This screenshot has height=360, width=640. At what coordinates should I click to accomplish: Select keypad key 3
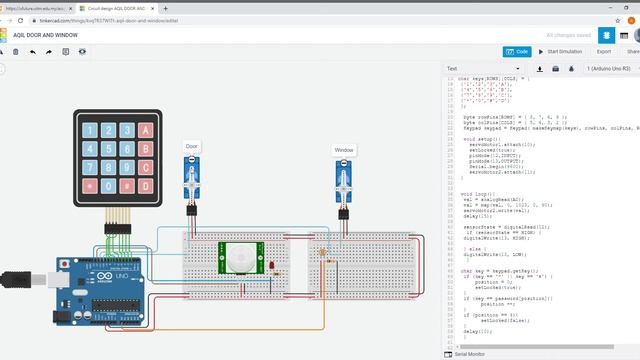[x=127, y=131]
